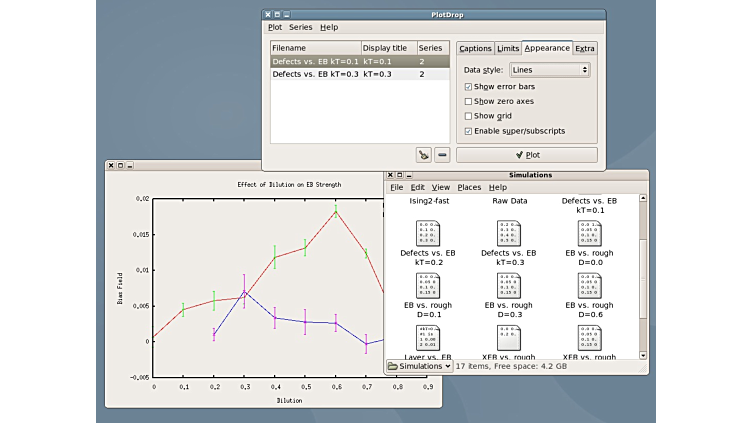Enable the Show zero axes checkbox
The width and height of the screenshot is (752, 423).
tap(469, 101)
